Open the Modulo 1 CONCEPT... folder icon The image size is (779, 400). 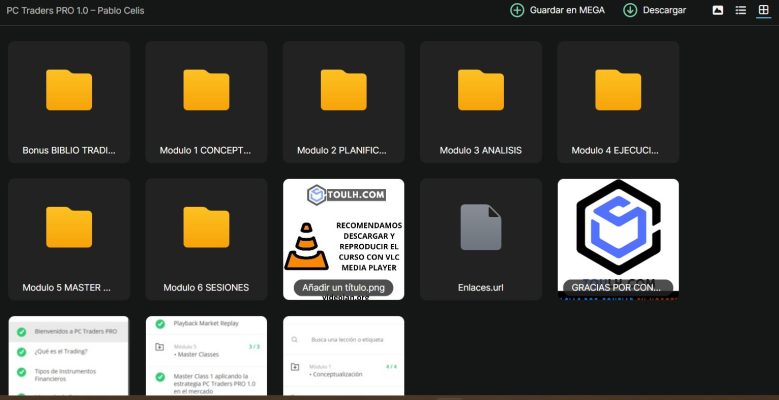pos(206,90)
